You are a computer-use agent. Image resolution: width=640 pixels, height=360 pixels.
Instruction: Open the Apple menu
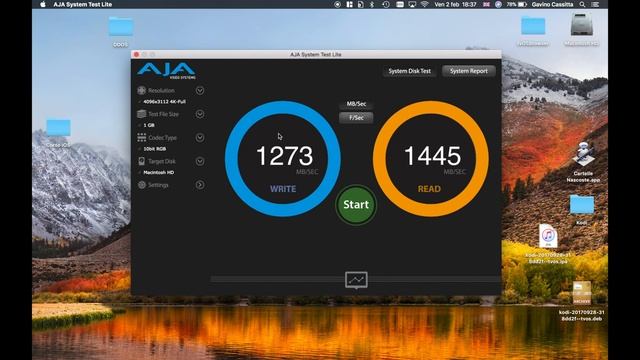tap(43, 4)
